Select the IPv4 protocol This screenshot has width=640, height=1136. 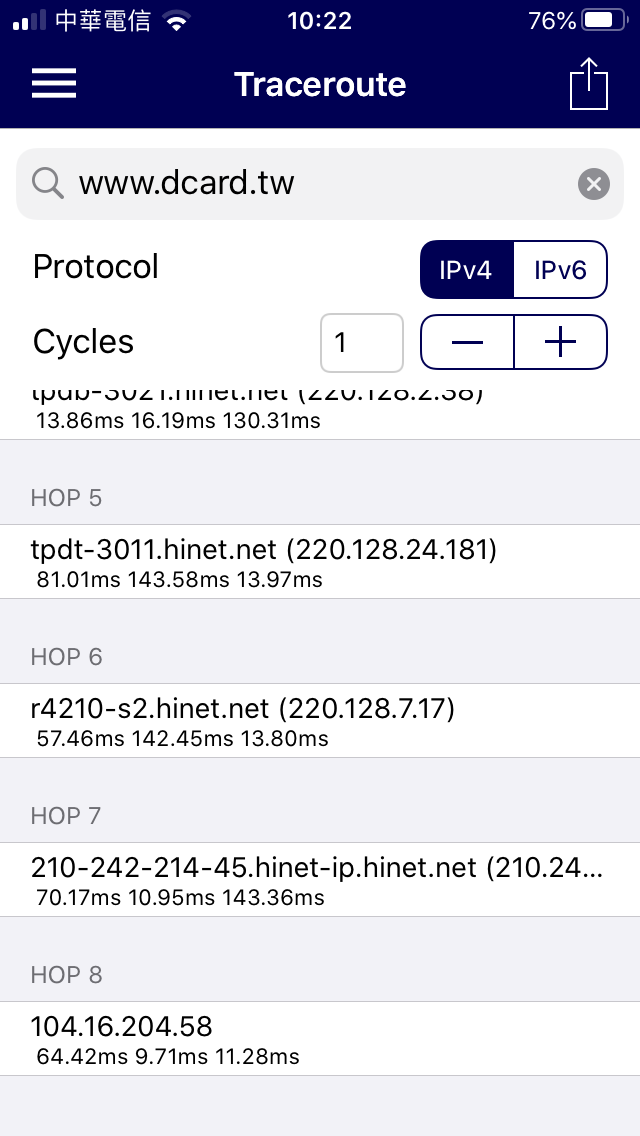click(x=467, y=270)
